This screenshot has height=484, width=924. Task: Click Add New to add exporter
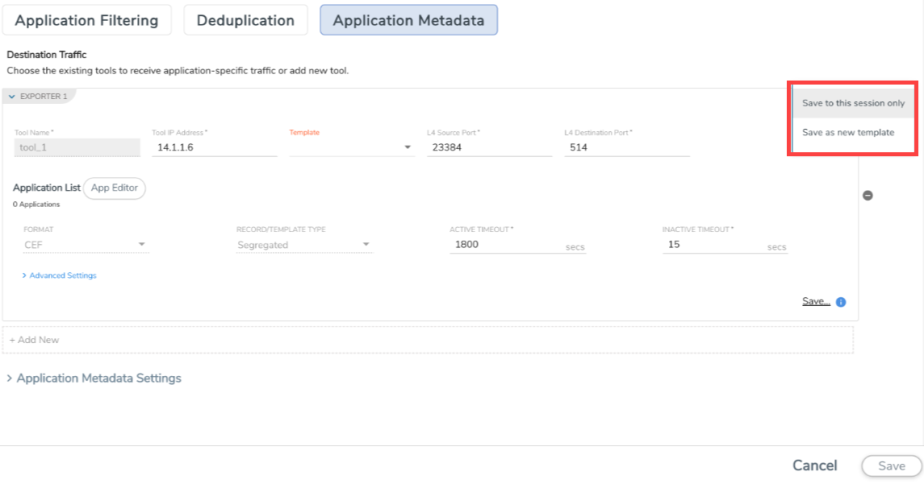[34, 340]
